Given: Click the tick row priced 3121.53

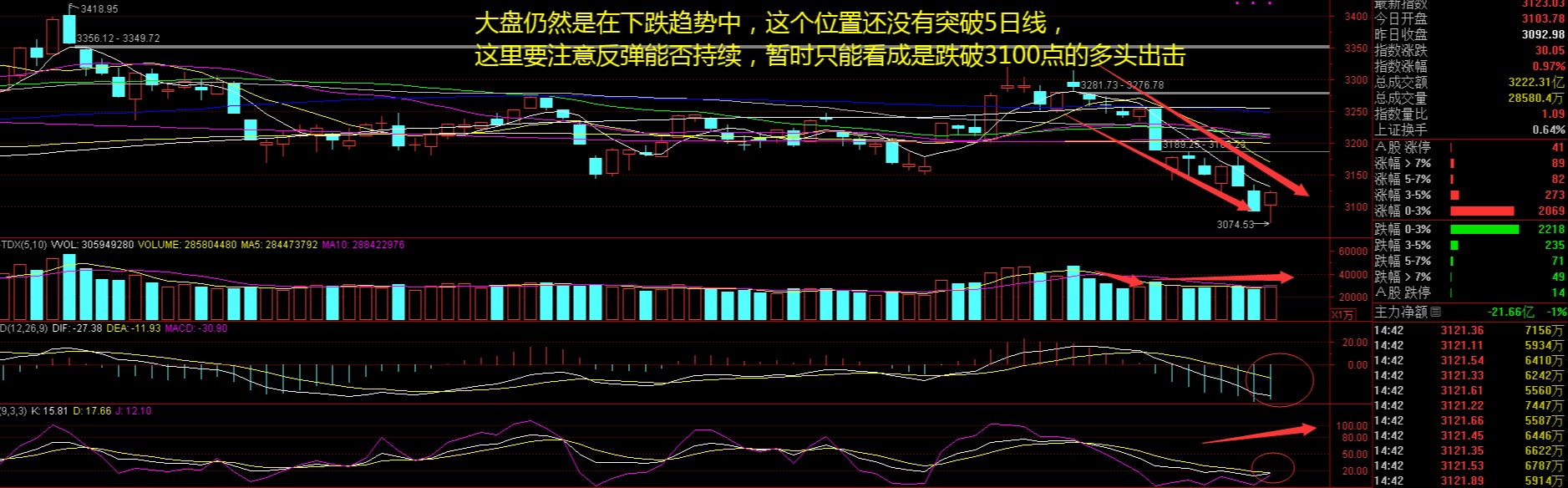Looking at the screenshot, I should [1470, 466].
